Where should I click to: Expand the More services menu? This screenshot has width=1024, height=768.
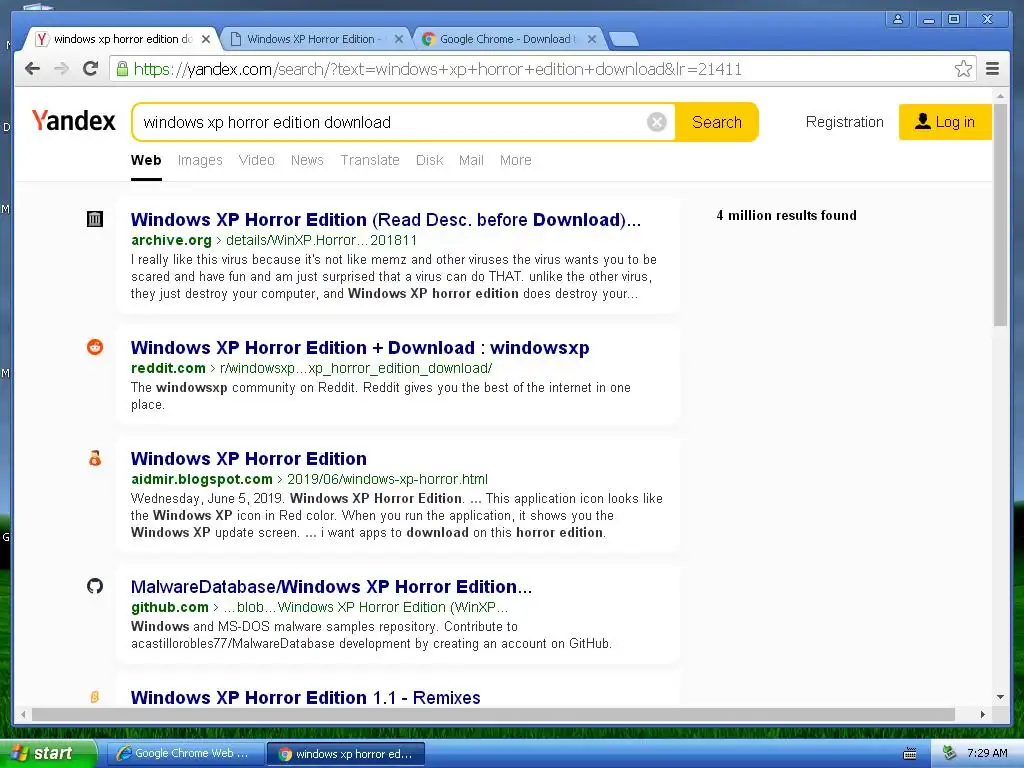[515, 160]
